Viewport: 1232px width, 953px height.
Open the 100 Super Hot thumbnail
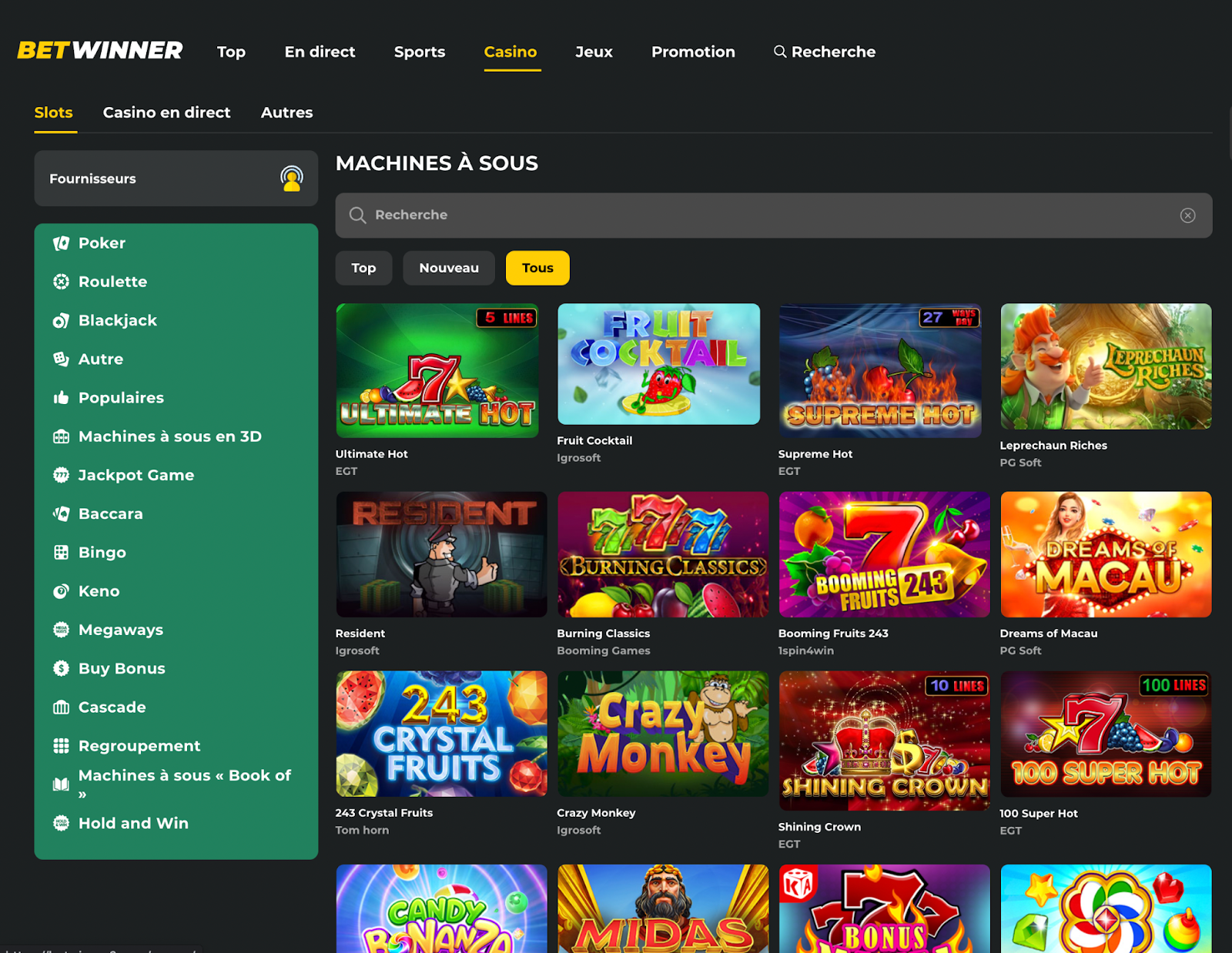tap(1106, 734)
